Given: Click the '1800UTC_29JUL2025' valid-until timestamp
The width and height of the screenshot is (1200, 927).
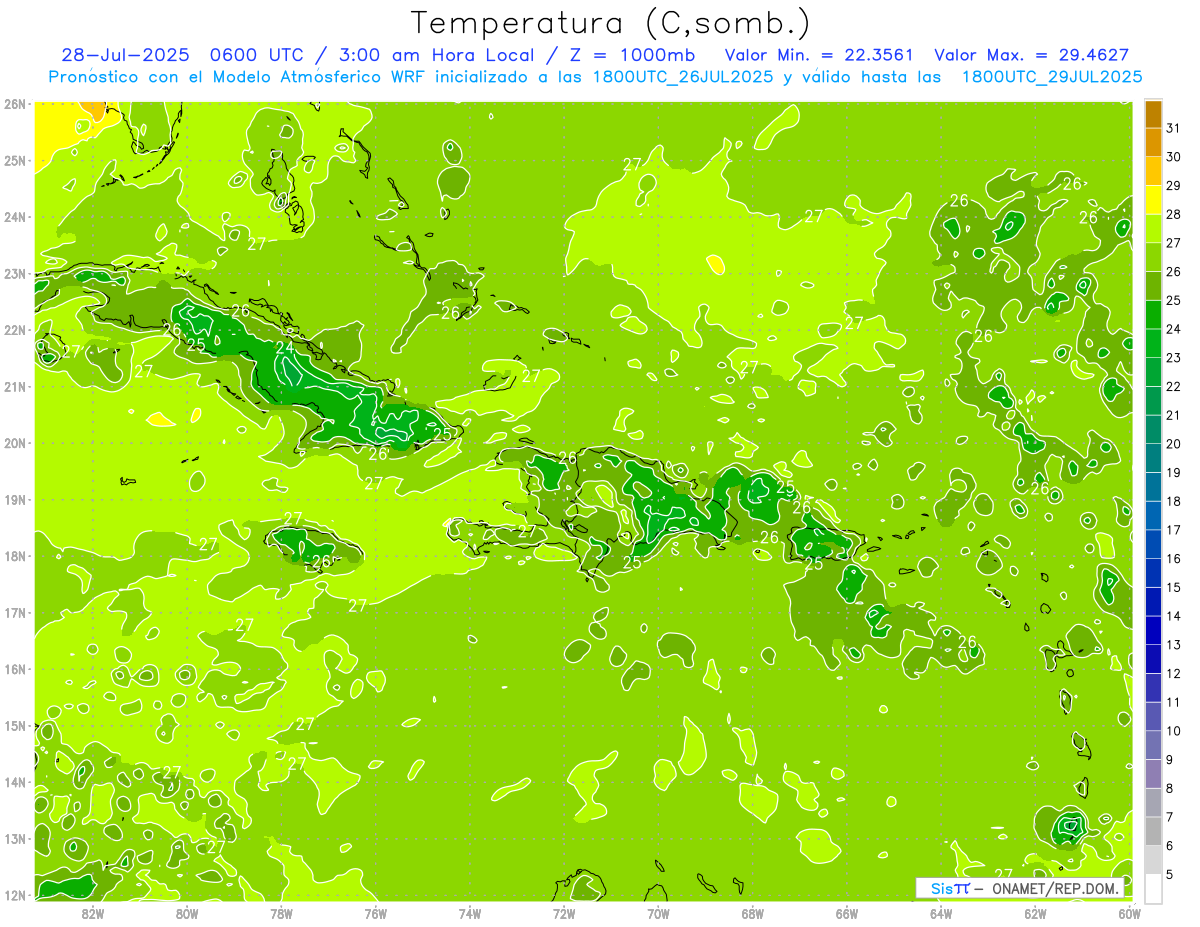Looking at the screenshot, I should point(1052,76).
